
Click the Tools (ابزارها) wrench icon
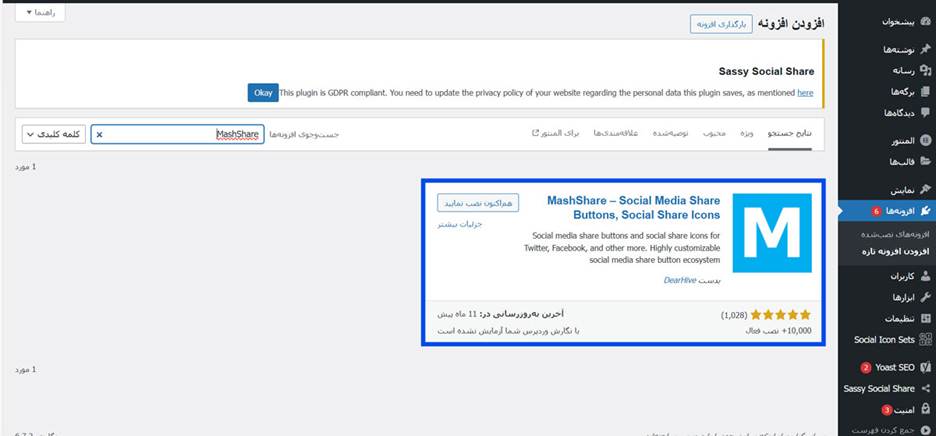[x=925, y=297]
